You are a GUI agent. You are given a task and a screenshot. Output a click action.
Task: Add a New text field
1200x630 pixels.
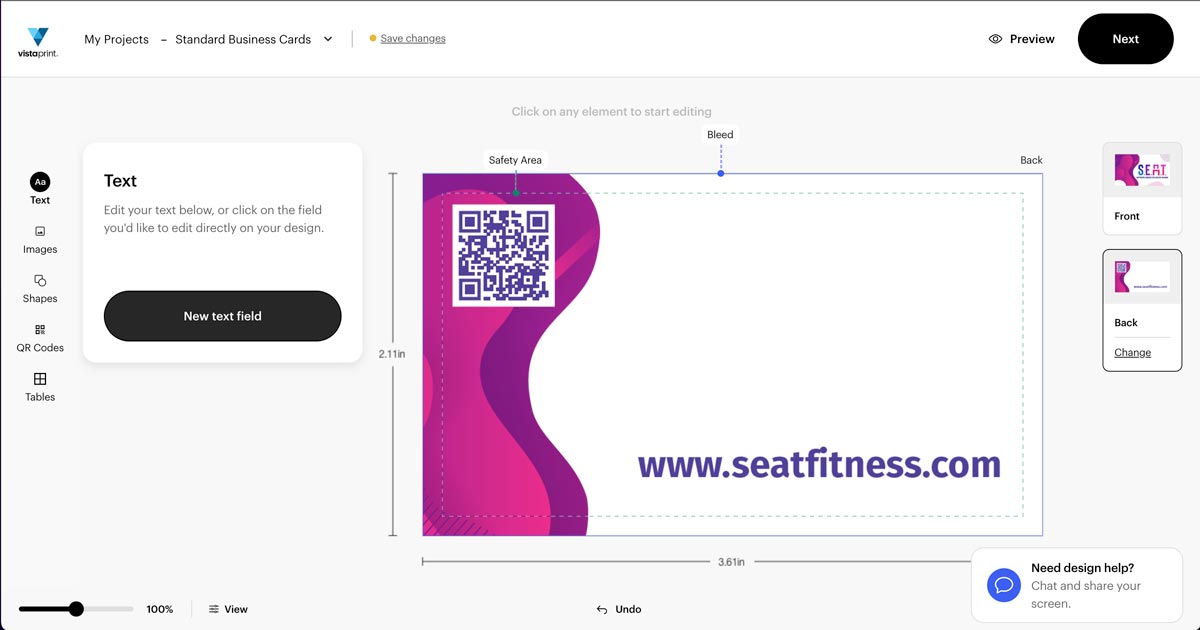click(222, 316)
